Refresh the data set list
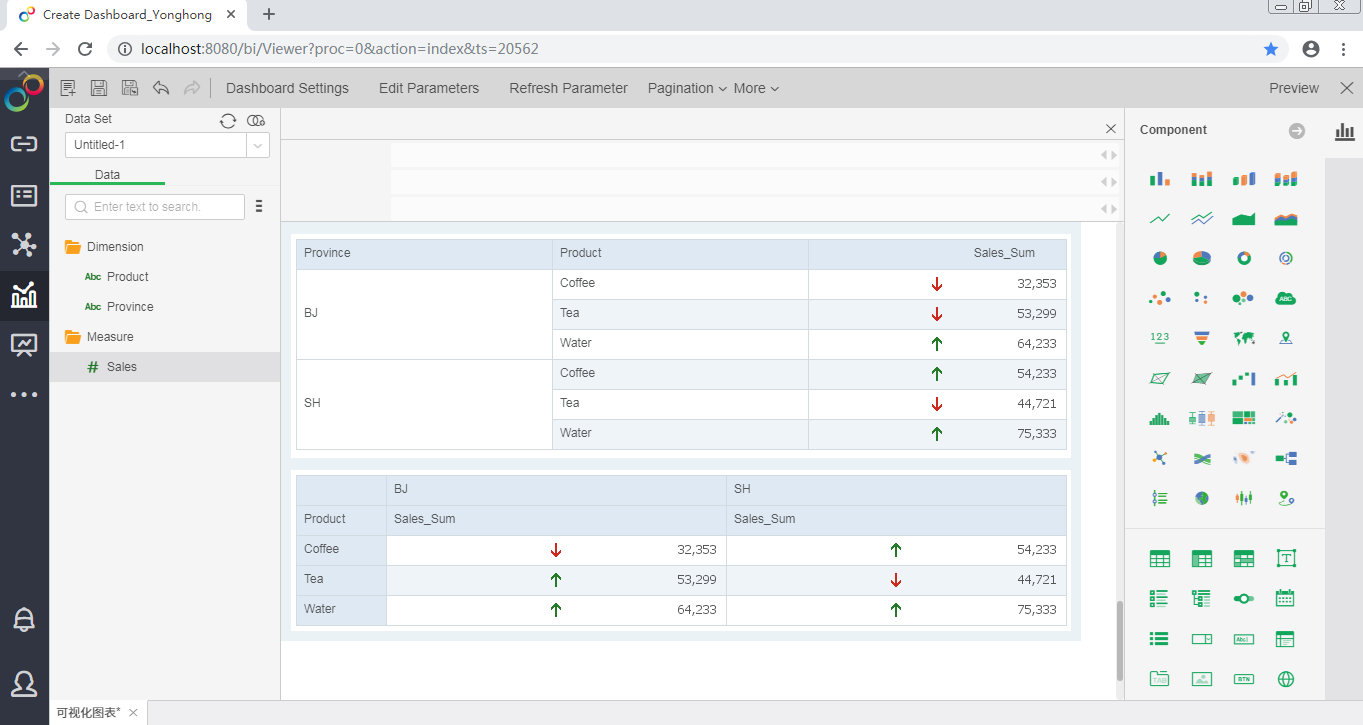Viewport: 1363px width, 725px height. 228,120
